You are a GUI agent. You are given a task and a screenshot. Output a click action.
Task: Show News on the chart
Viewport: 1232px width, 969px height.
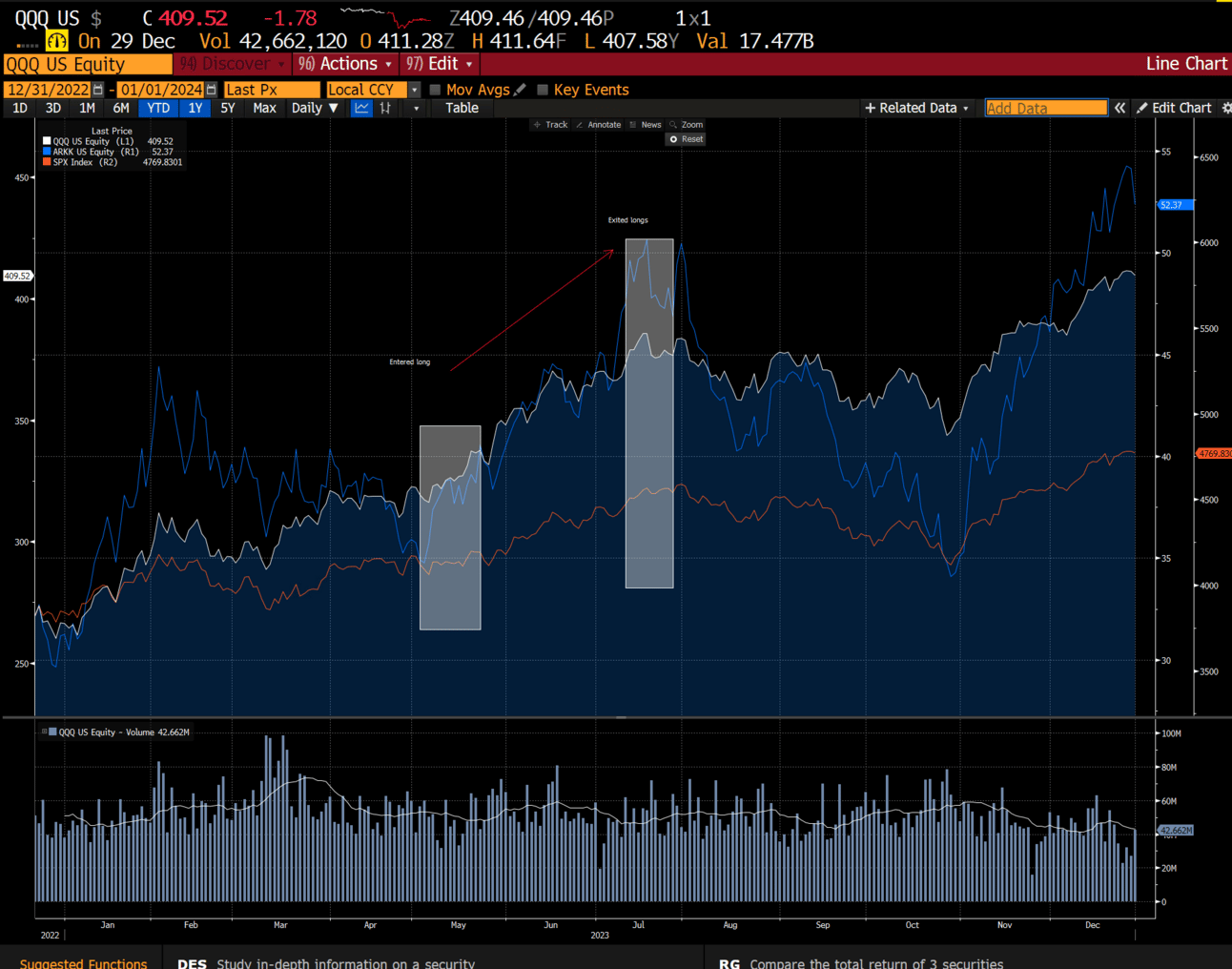tap(646, 125)
